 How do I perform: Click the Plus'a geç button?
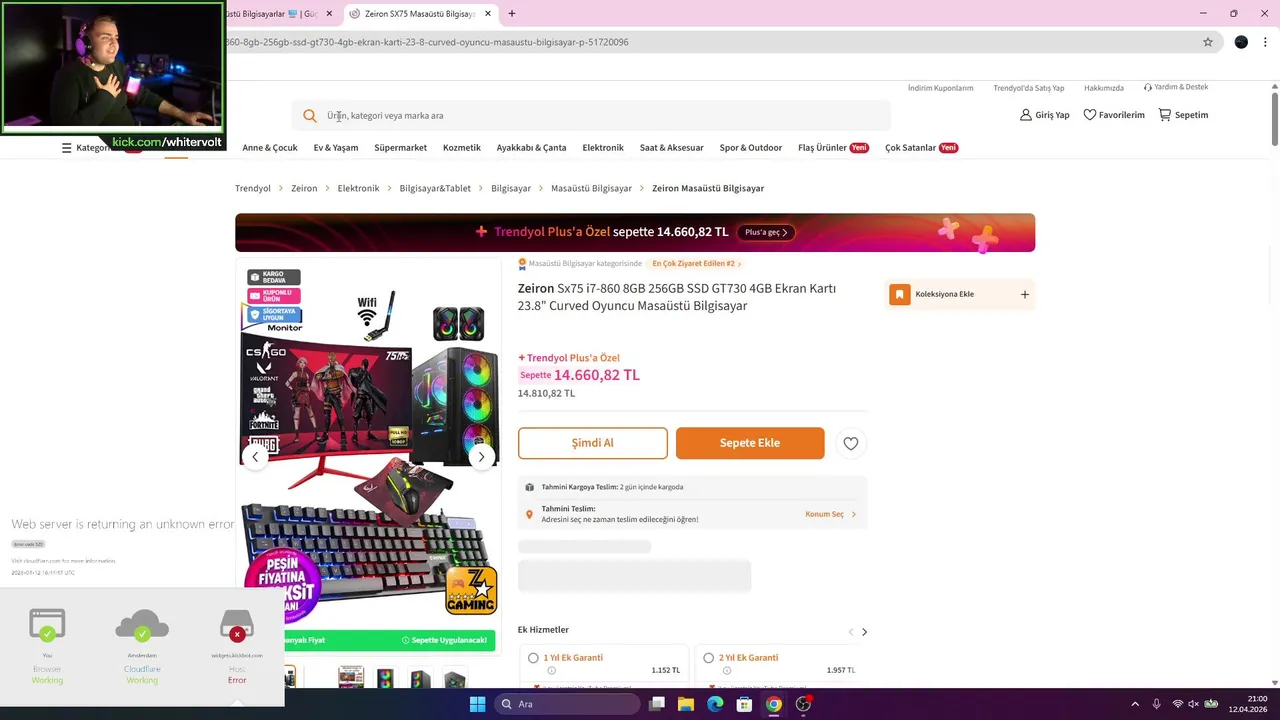(x=766, y=232)
